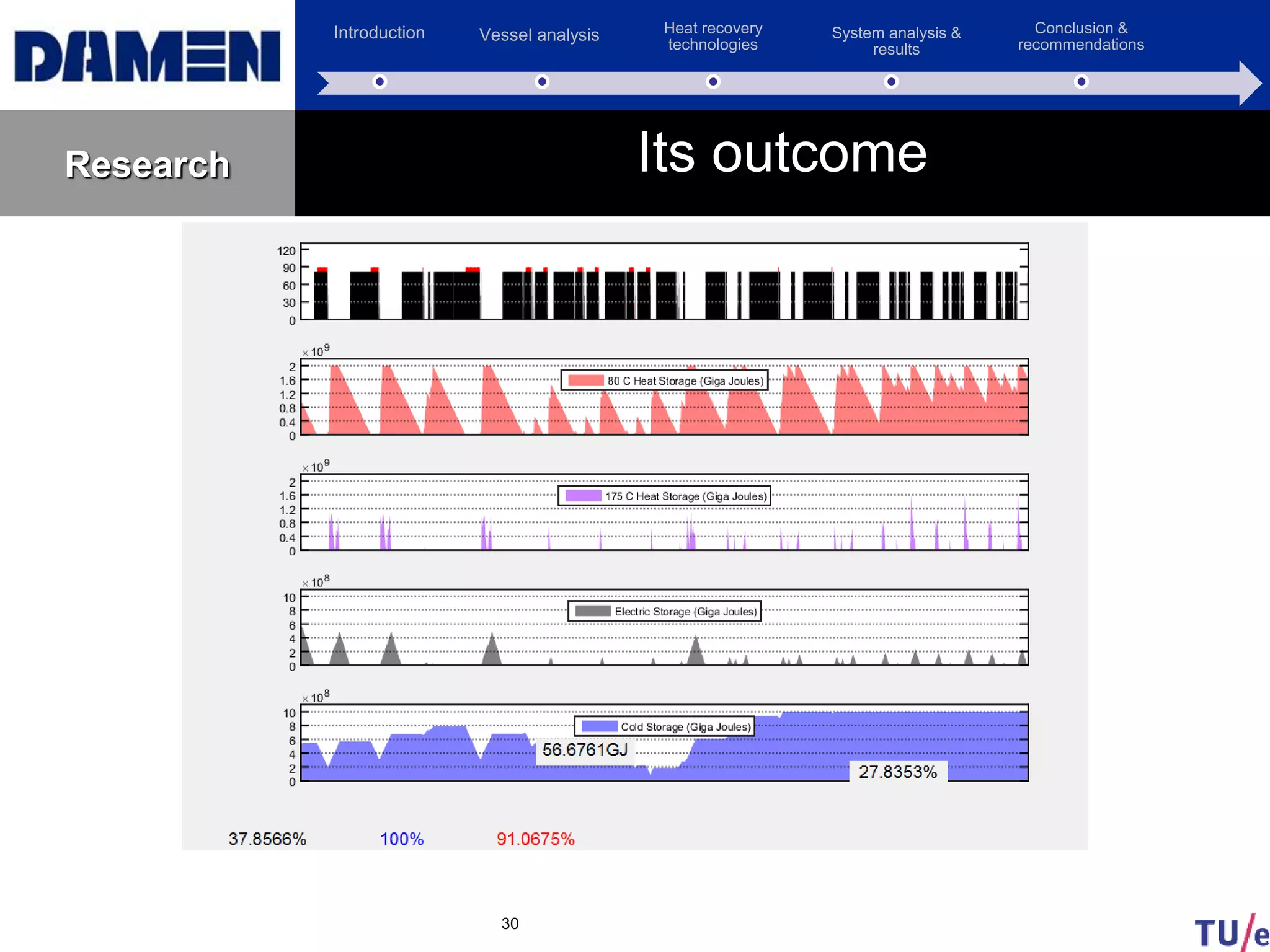The height and width of the screenshot is (952, 1270).
Task: Click the red 91.0675% value
Action: click(x=535, y=839)
